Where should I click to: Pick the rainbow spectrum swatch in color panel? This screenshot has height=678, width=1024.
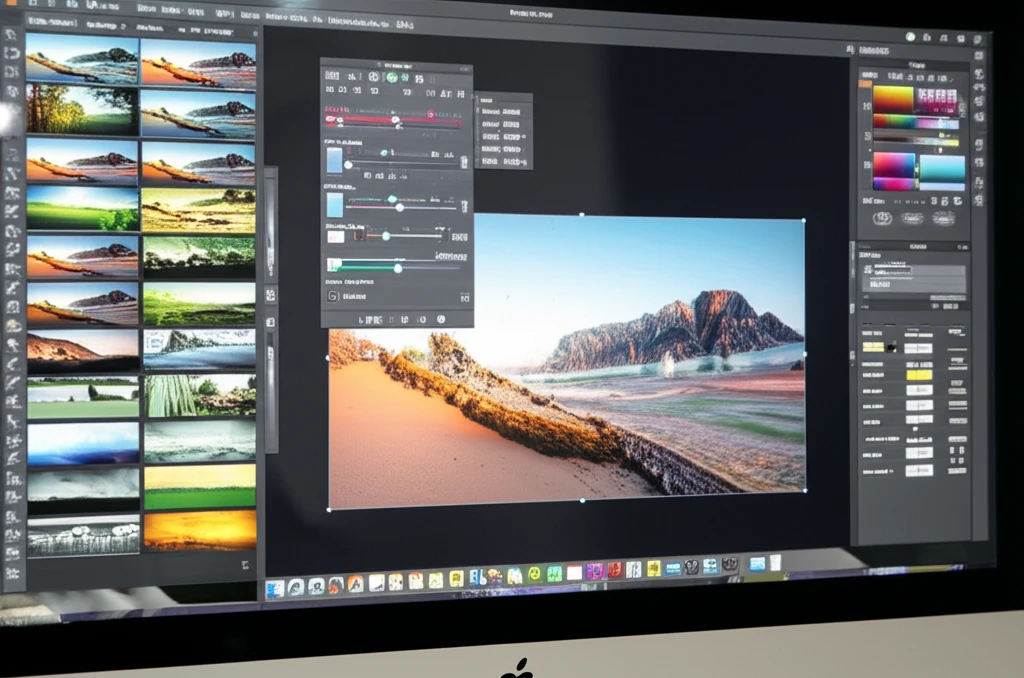pos(893,100)
